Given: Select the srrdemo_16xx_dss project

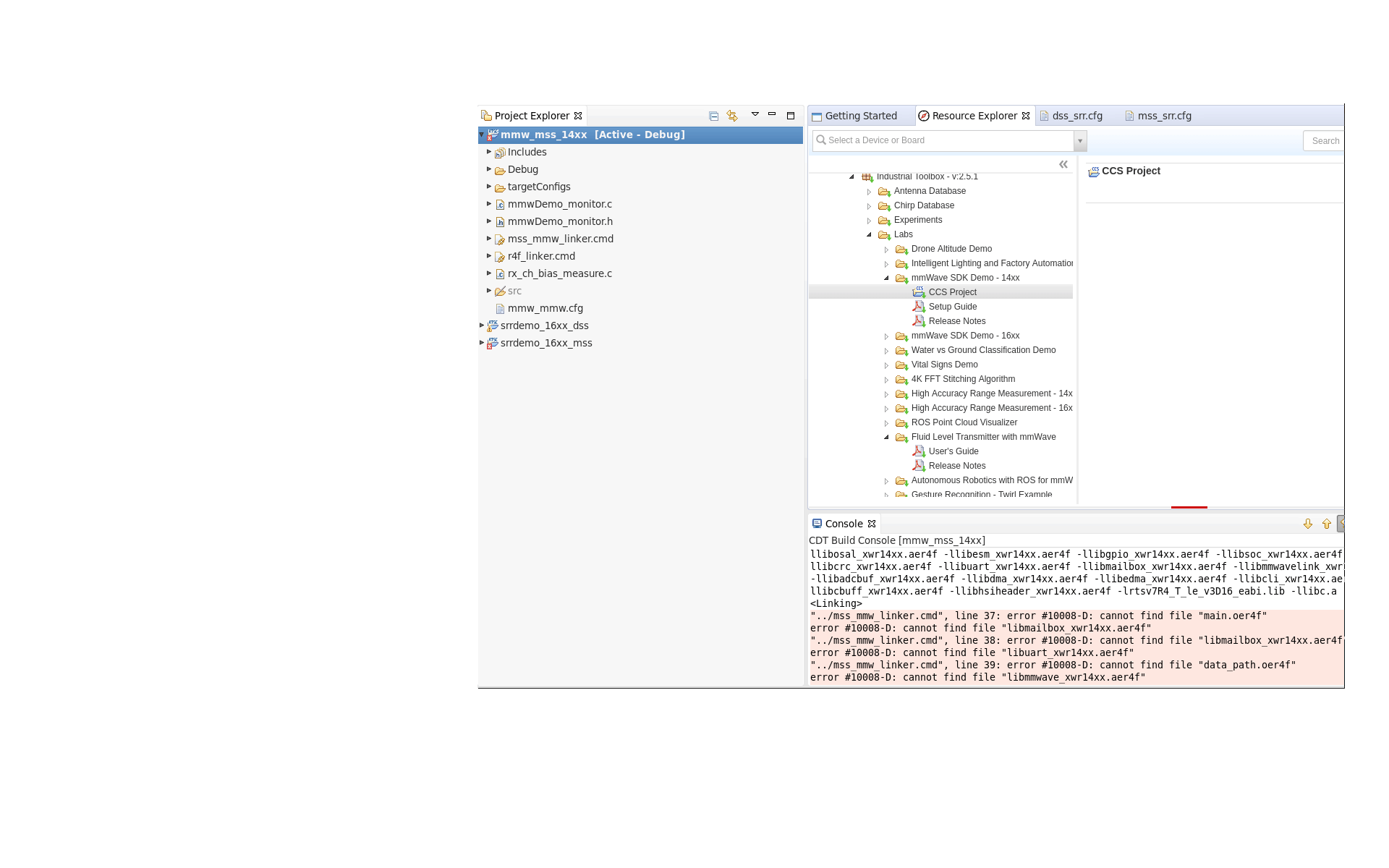Looking at the screenshot, I should [544, 325].
